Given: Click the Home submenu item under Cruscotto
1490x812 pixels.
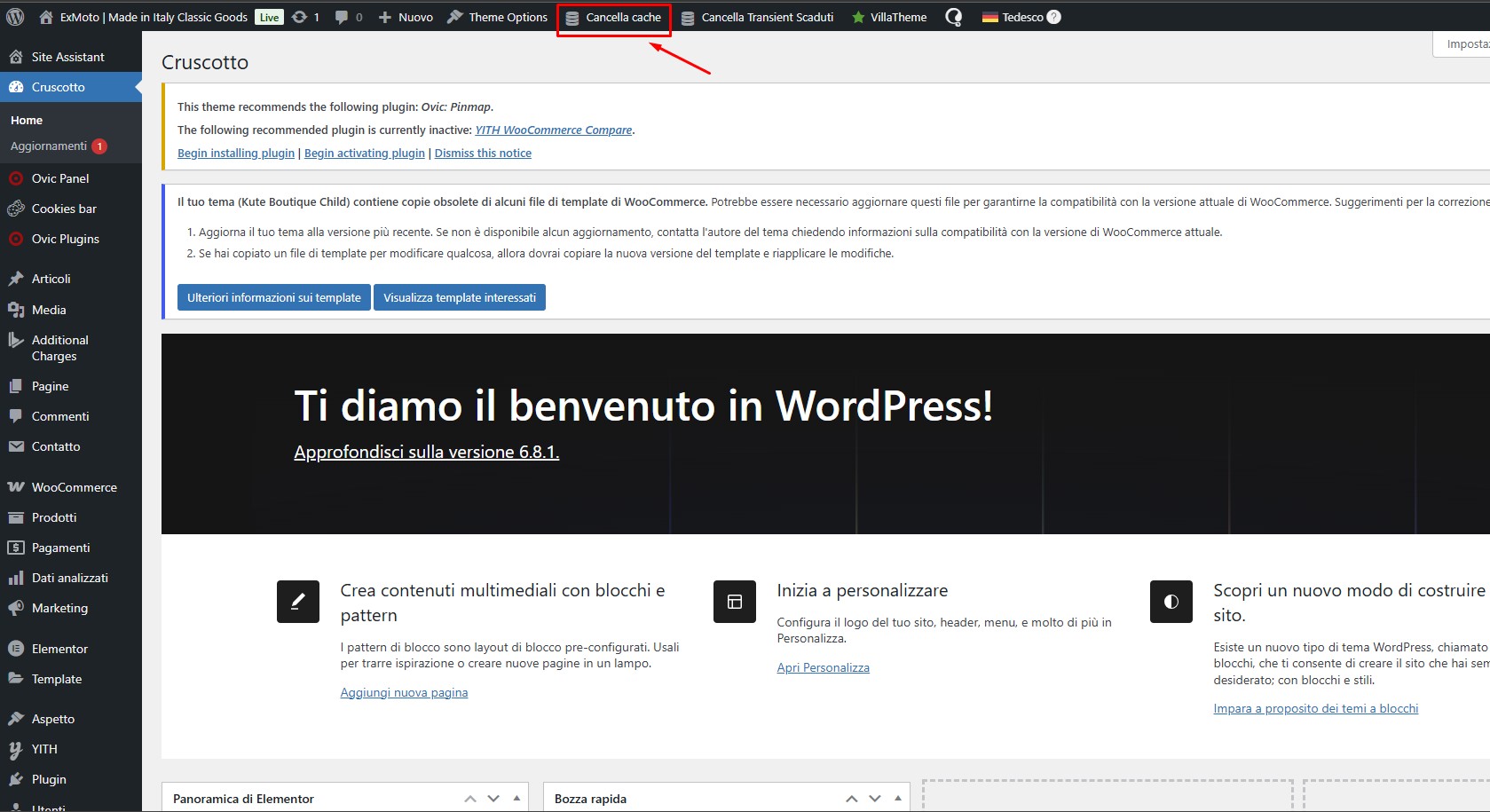Looking at the screenshot, I should (x=27, y=120).
